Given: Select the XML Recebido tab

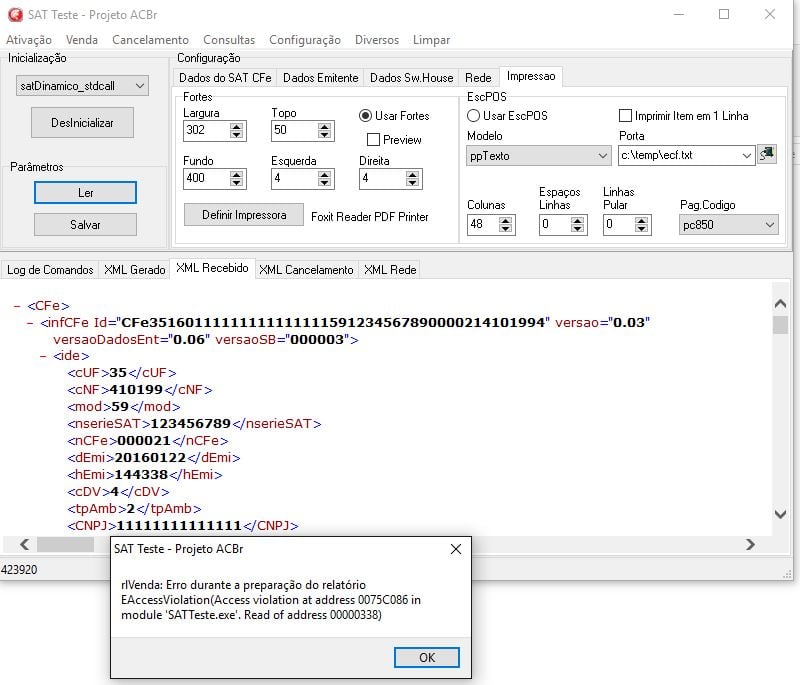Looking at the screenshot, I should click(212, 268).
